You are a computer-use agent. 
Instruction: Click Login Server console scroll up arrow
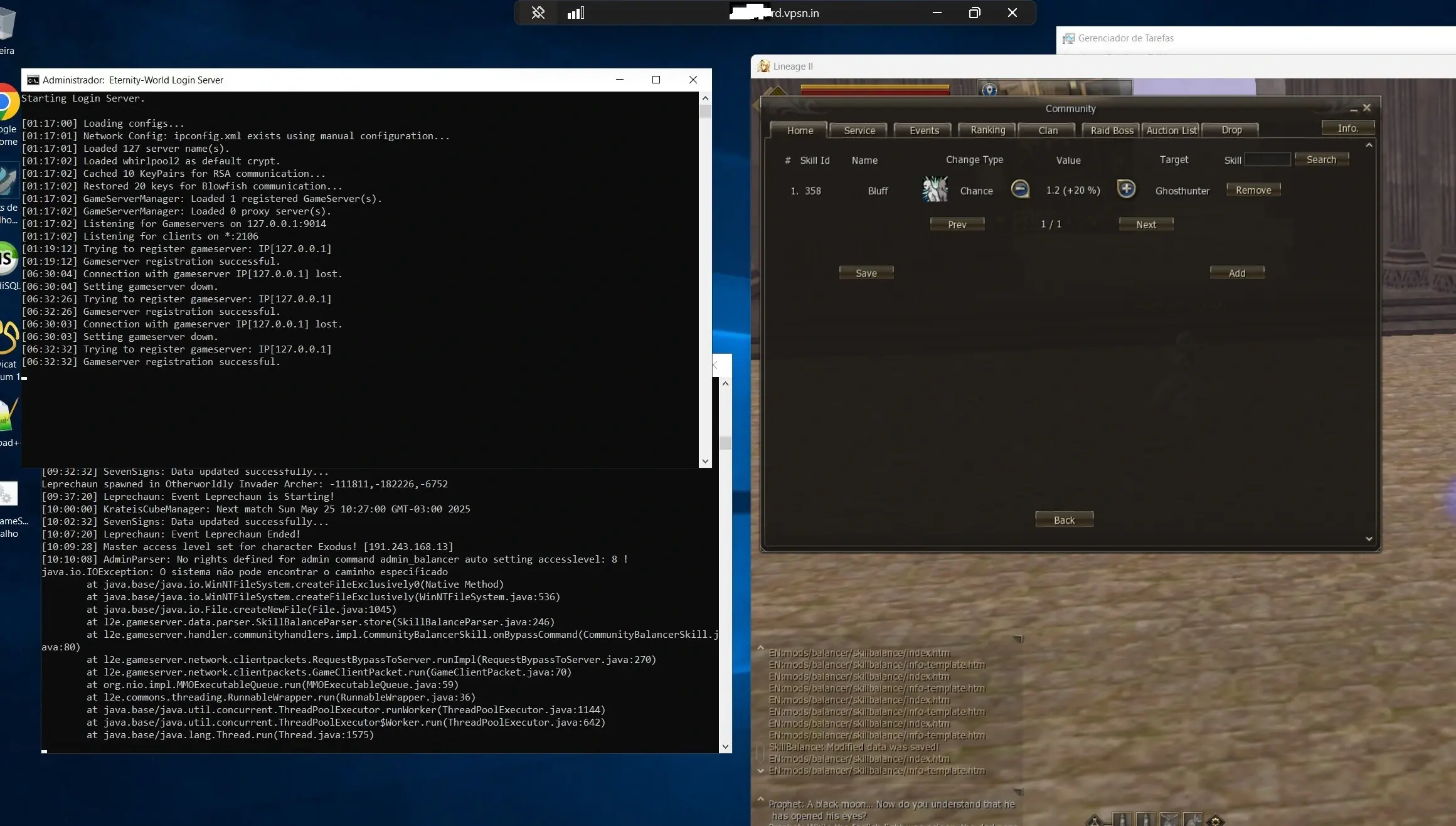pos(705,98)
